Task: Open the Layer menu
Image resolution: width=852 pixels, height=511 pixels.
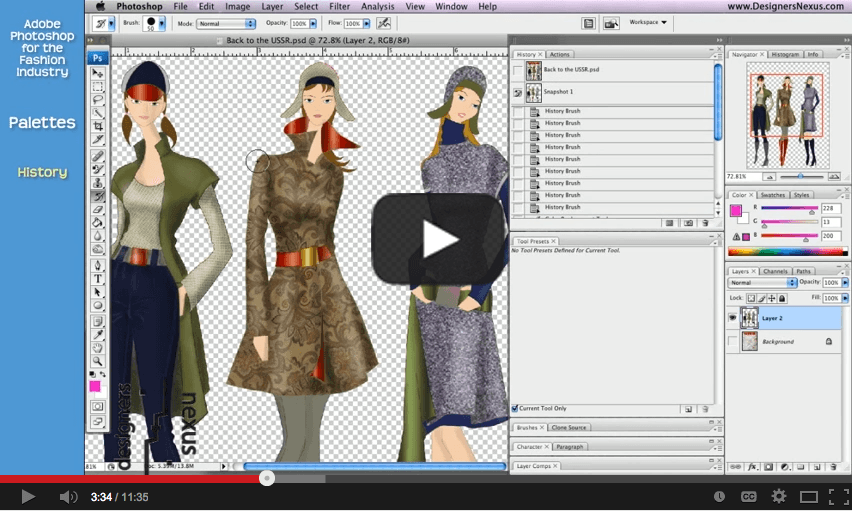Action: click(x=272, y=7)
